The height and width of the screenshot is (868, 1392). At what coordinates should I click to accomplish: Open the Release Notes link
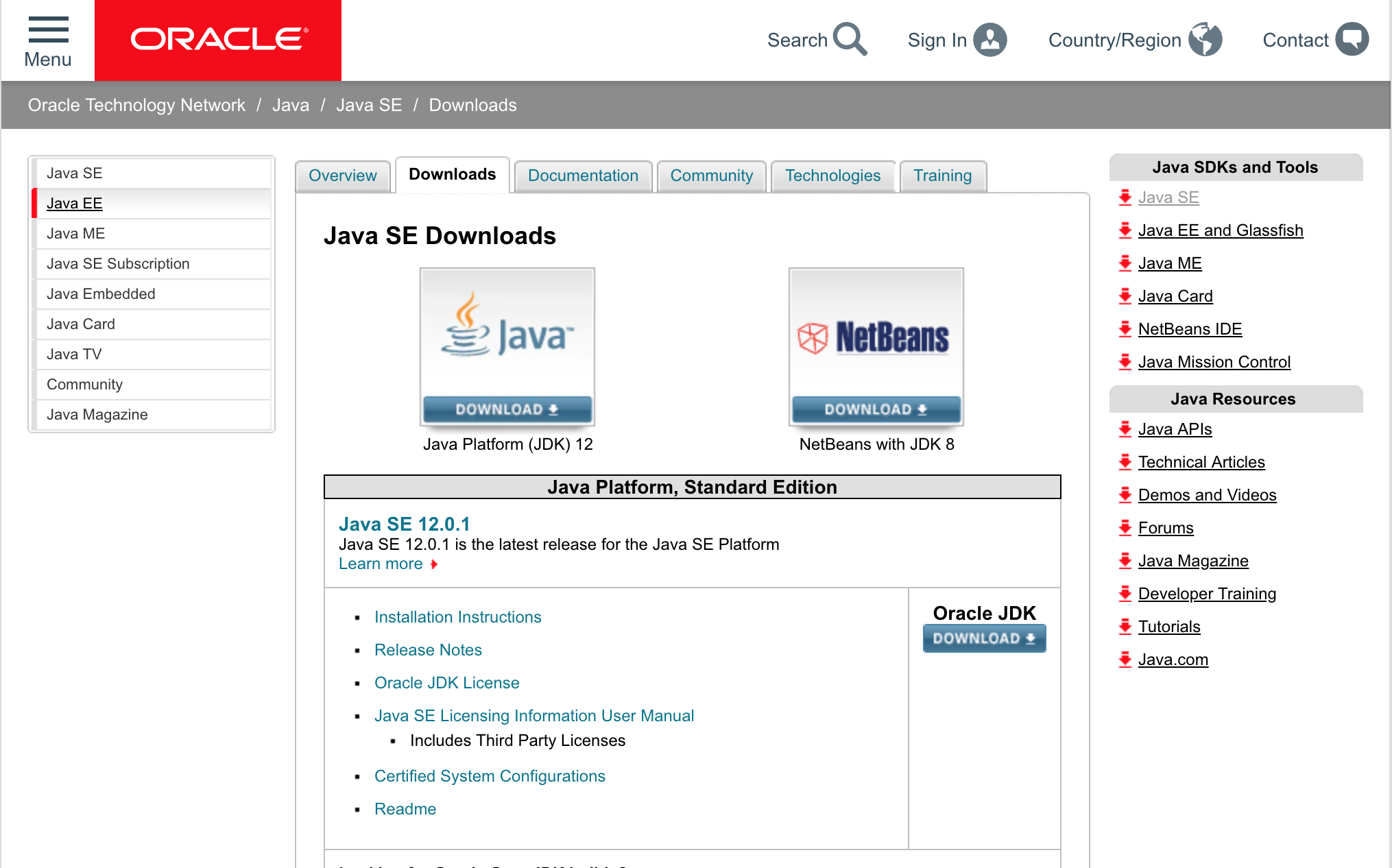pos(428,650)
